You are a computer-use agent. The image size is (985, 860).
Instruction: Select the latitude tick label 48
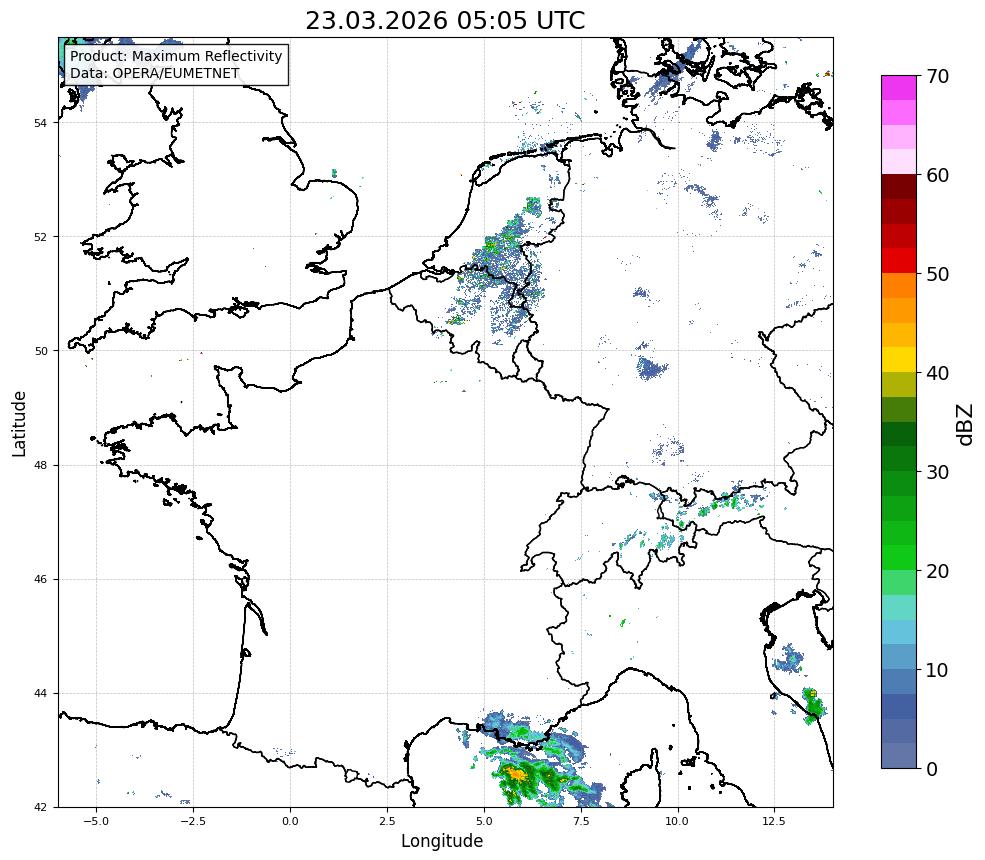[x=40, y=465]
